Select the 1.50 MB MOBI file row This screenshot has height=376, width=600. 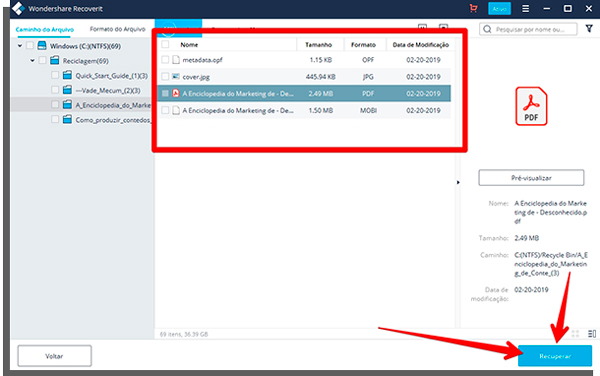click(304, 110)
